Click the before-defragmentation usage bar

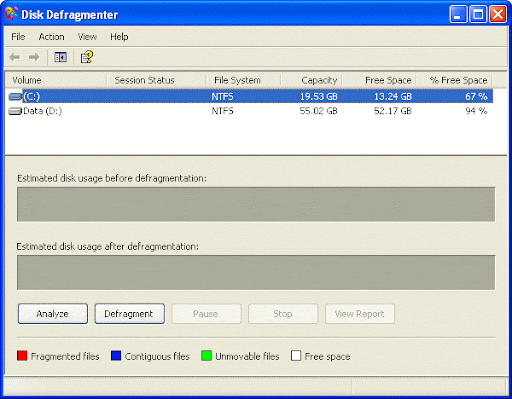(x=256, y=204)
